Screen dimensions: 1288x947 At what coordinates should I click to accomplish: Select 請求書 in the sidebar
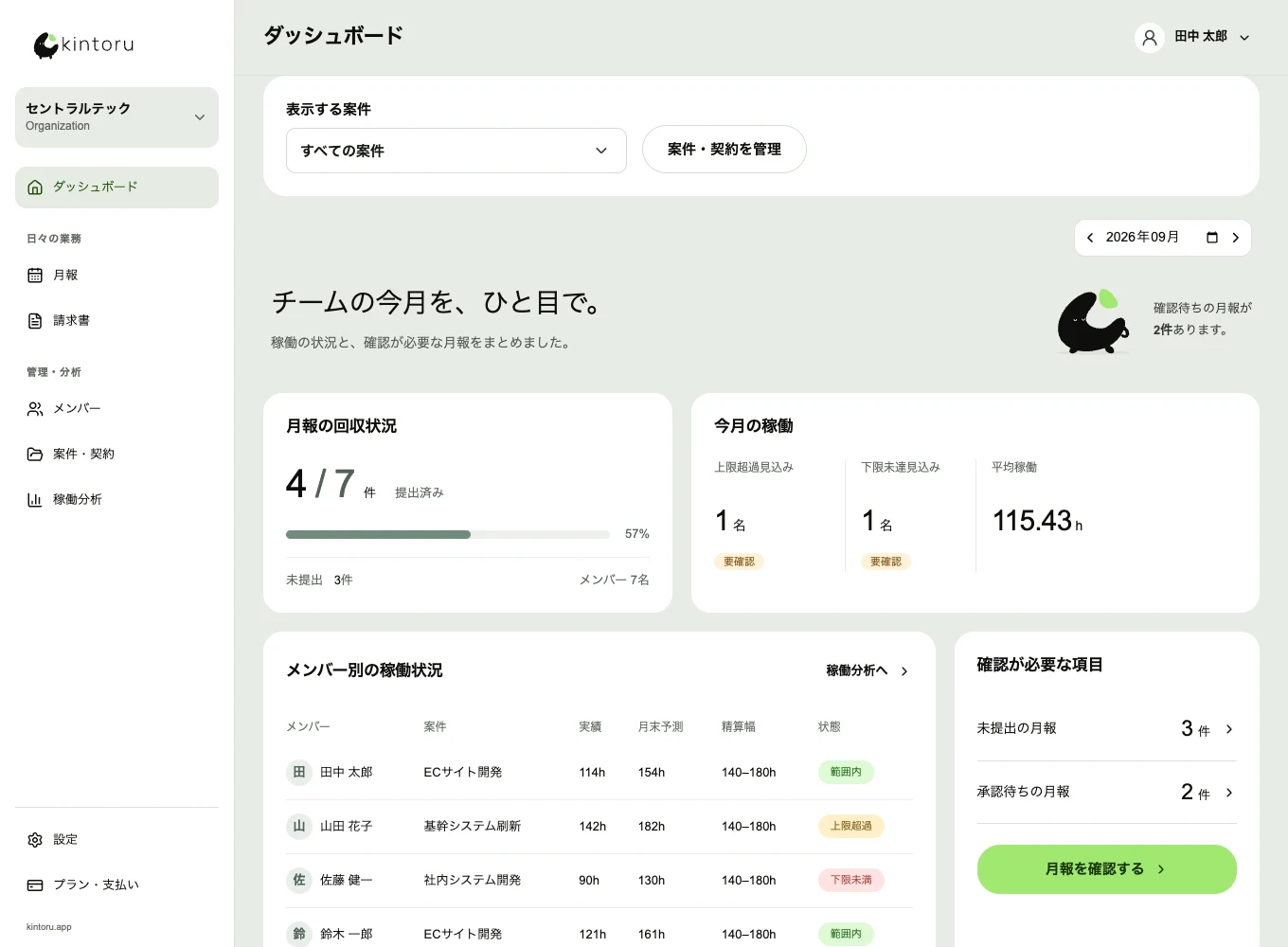pos(116,321)
